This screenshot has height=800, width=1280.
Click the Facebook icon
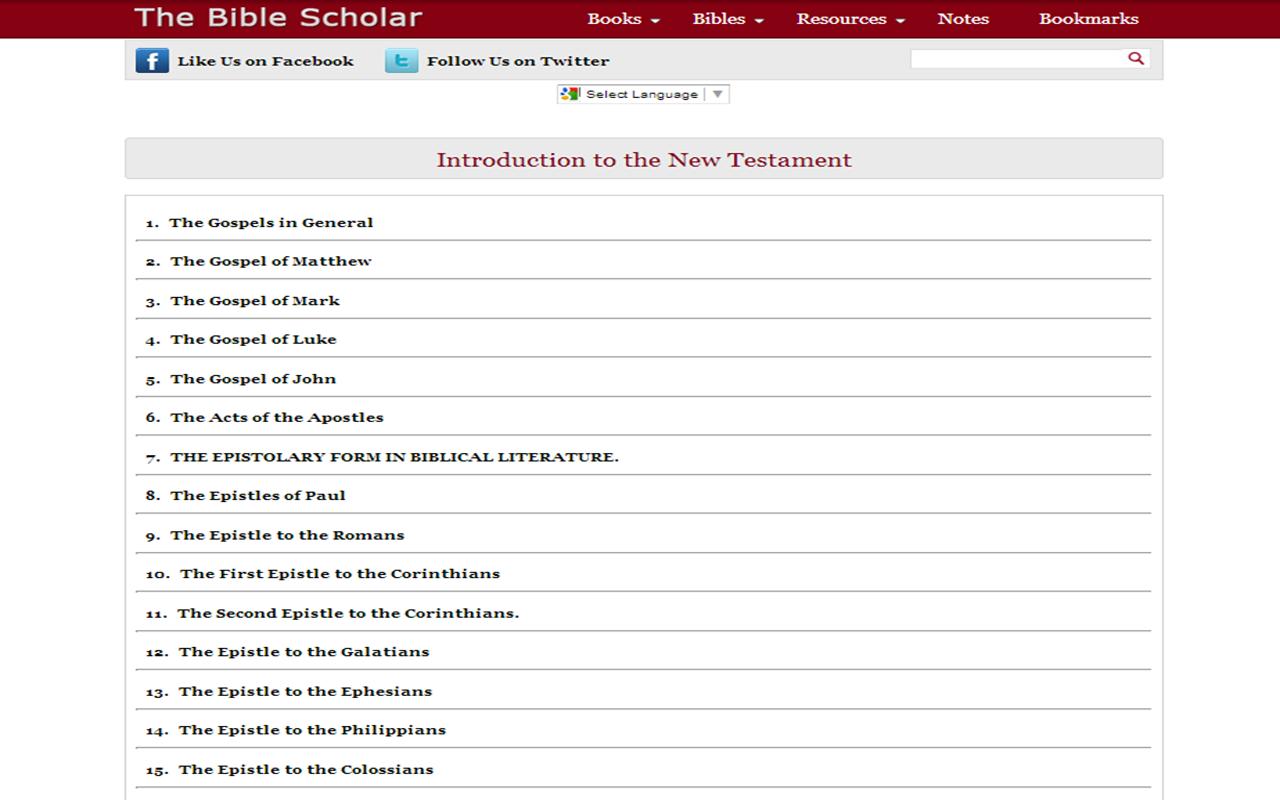pos(152,61)
